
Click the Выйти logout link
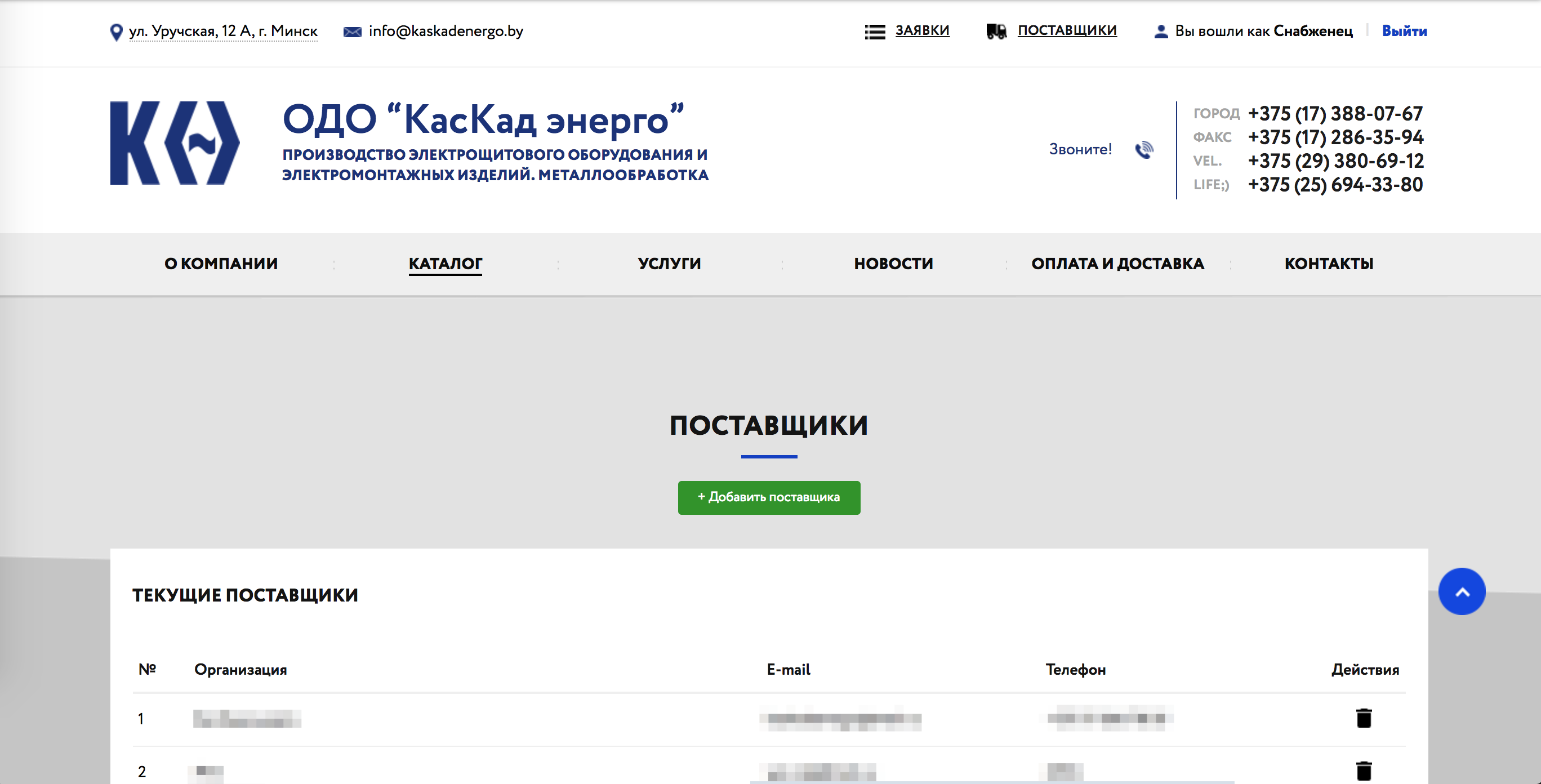[1404, 31]
